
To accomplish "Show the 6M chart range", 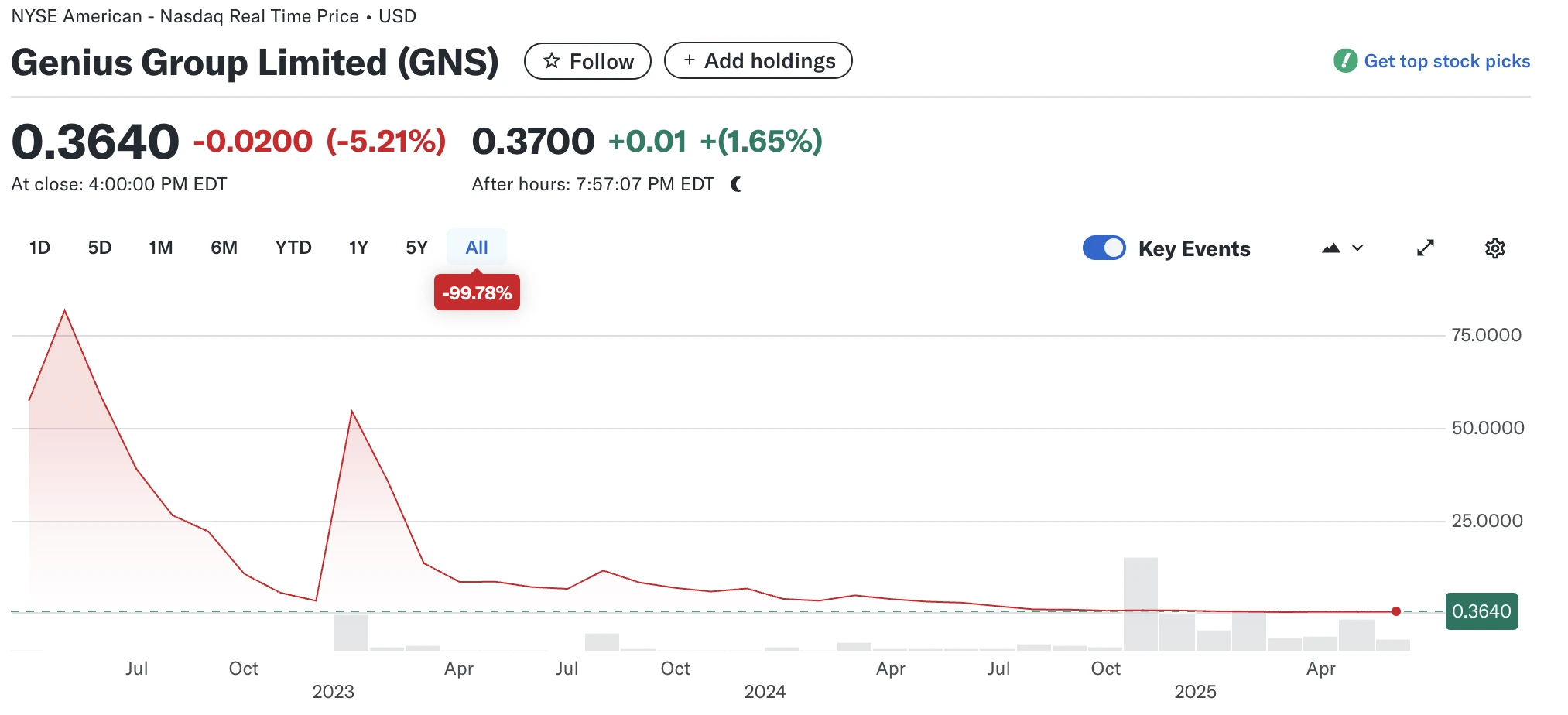I will 224,248.
